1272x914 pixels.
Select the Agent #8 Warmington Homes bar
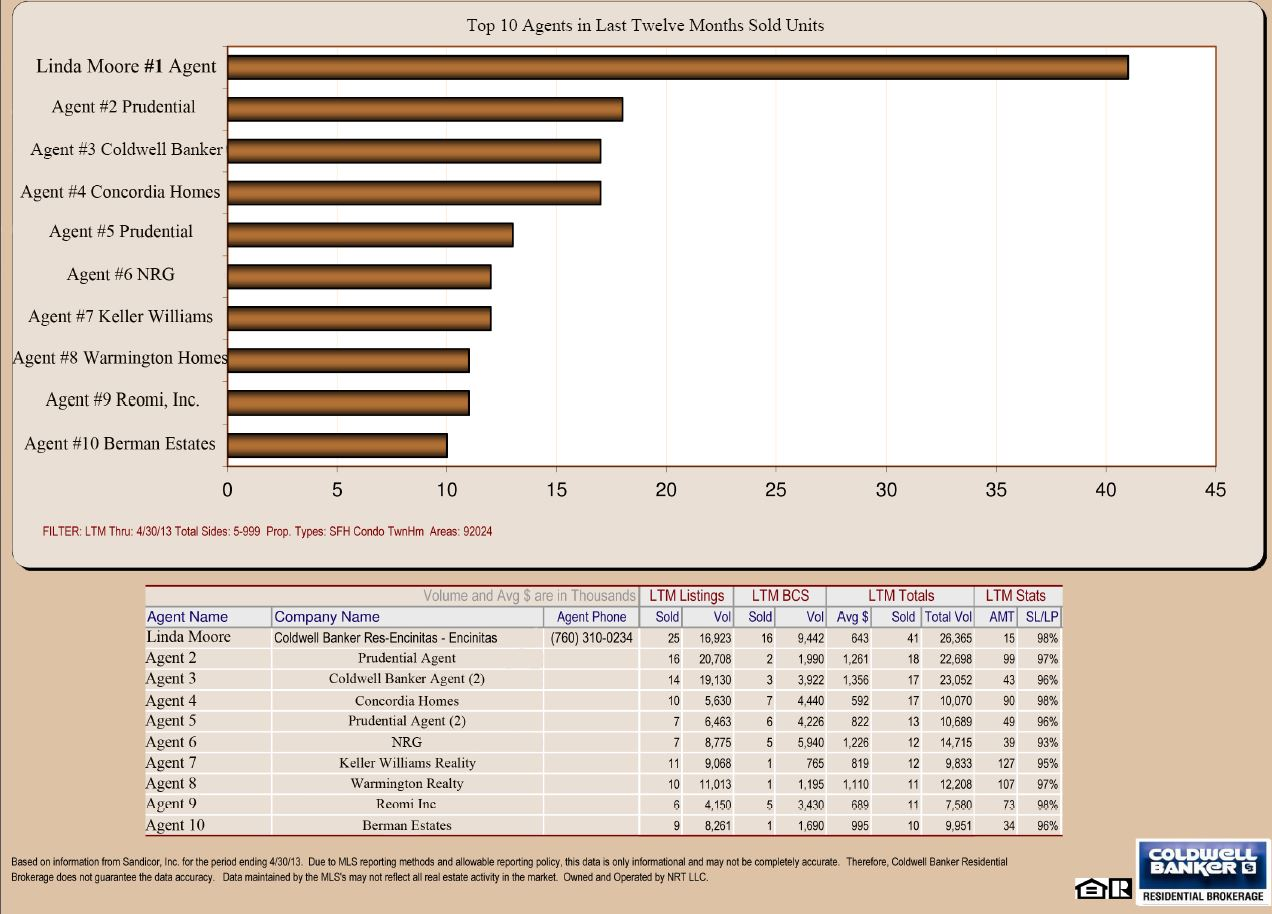pos(348,360)
